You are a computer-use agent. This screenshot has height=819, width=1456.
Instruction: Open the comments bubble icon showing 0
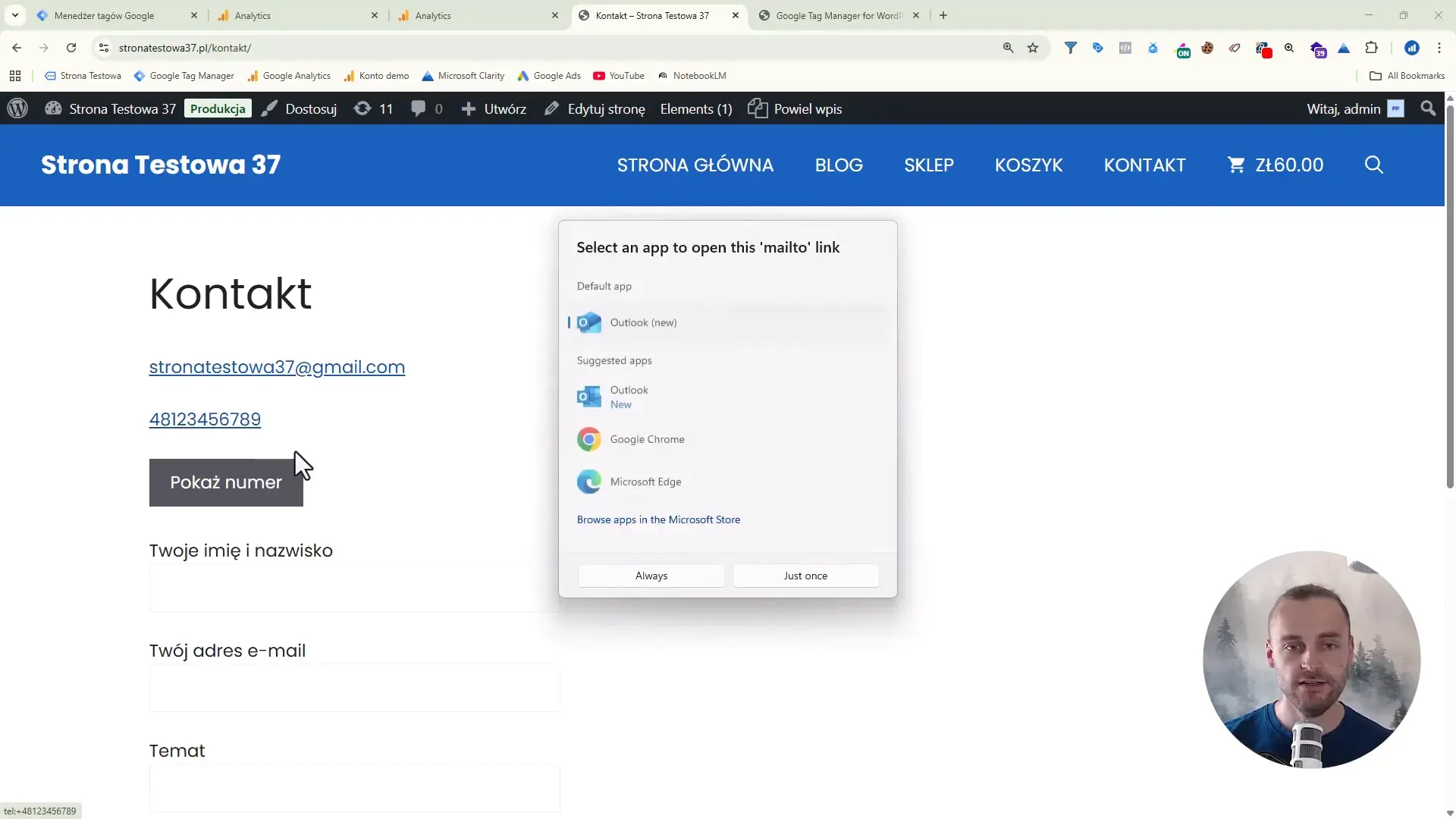[x=426, y=108]
